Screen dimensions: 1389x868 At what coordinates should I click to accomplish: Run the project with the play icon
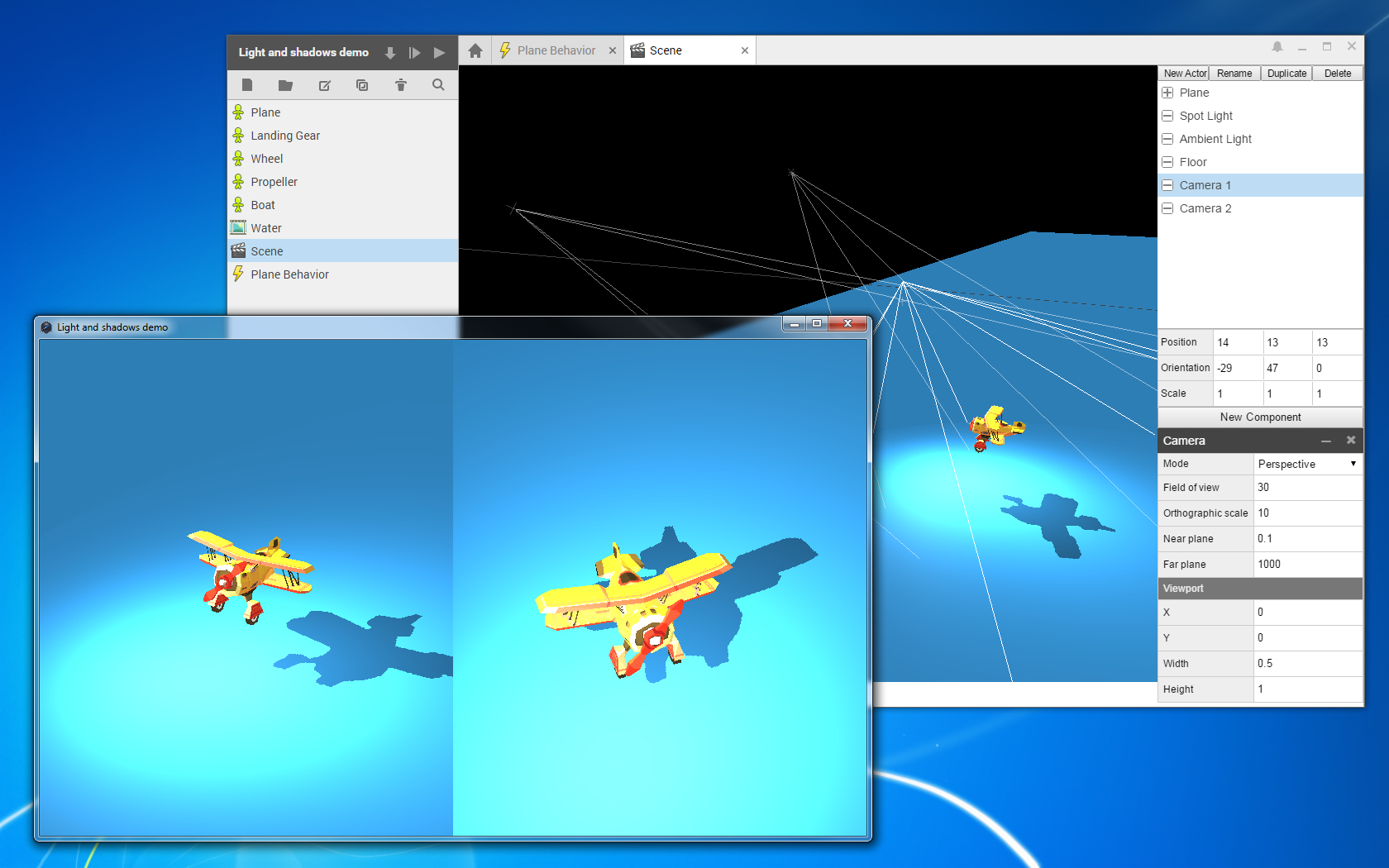pyautogui.click(x=440, y=53)
